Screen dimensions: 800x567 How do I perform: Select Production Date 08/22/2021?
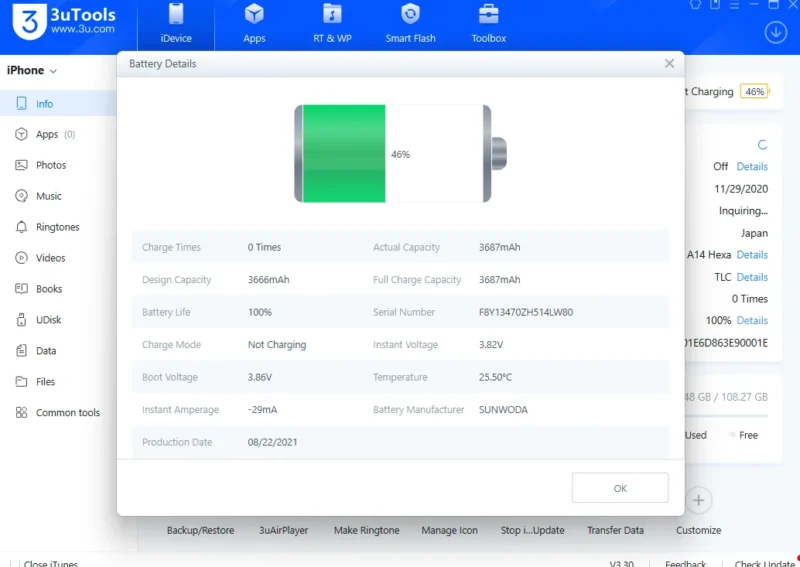[272, 442]
